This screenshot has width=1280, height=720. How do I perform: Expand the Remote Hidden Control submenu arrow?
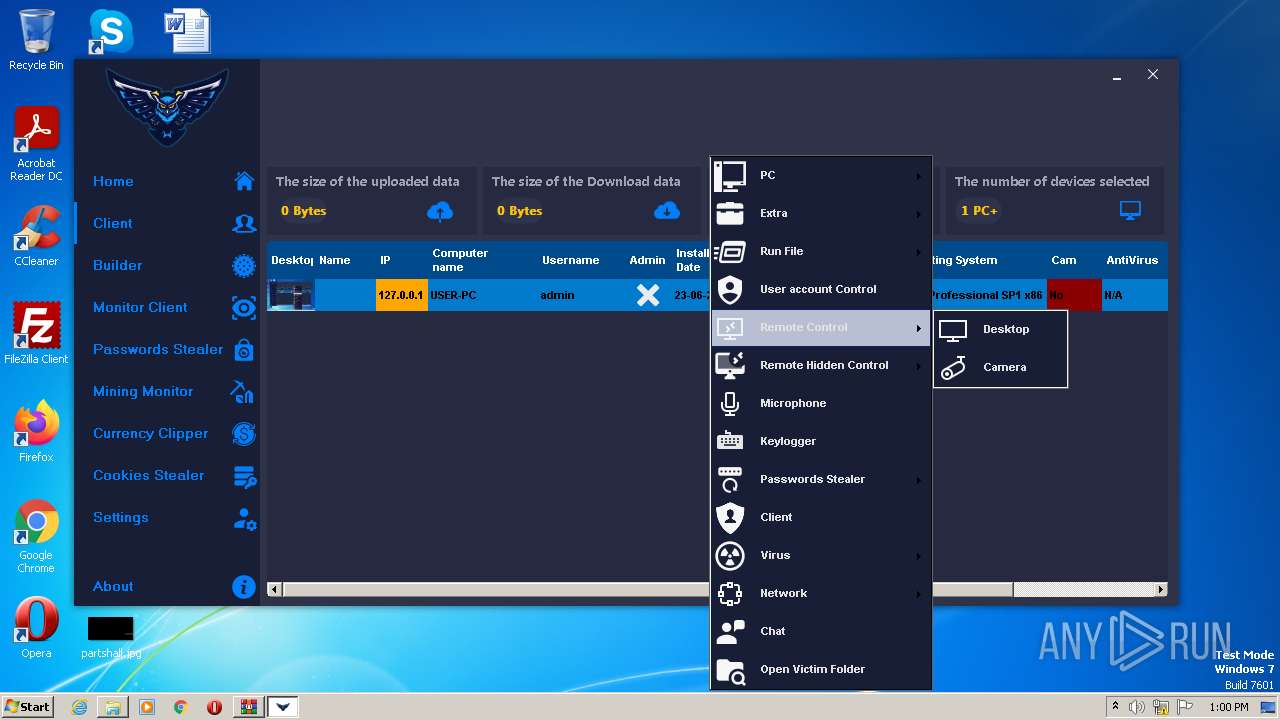click(918, 366)
